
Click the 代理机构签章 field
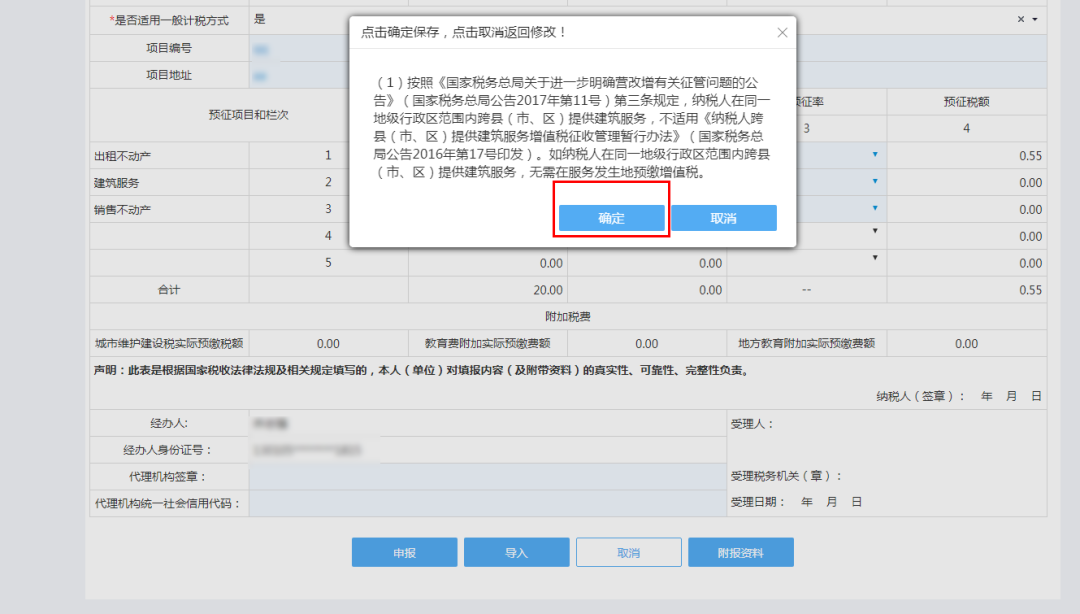488,477
